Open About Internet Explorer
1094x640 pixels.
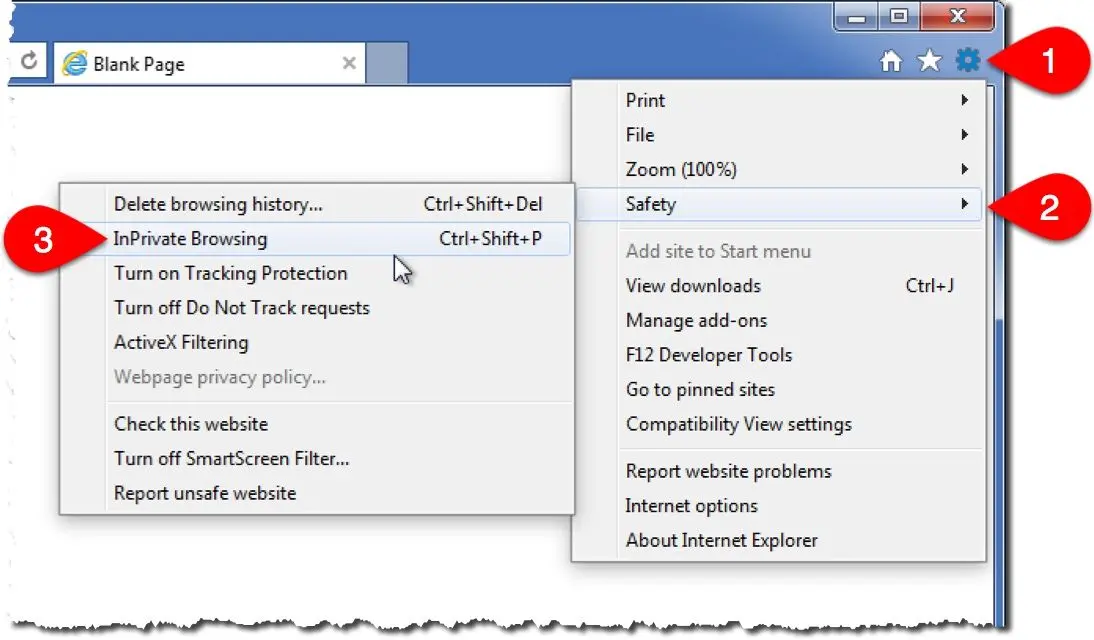tap(779, 540)
